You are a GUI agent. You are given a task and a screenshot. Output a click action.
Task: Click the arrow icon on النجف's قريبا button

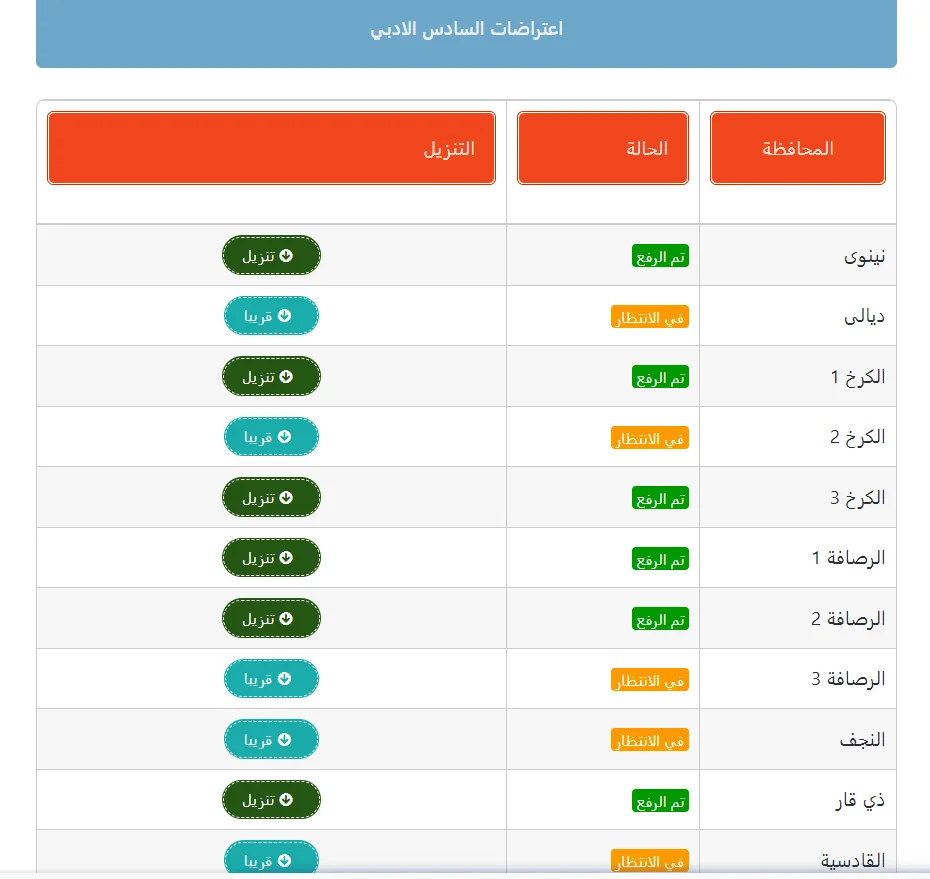(x=284, y=740)
